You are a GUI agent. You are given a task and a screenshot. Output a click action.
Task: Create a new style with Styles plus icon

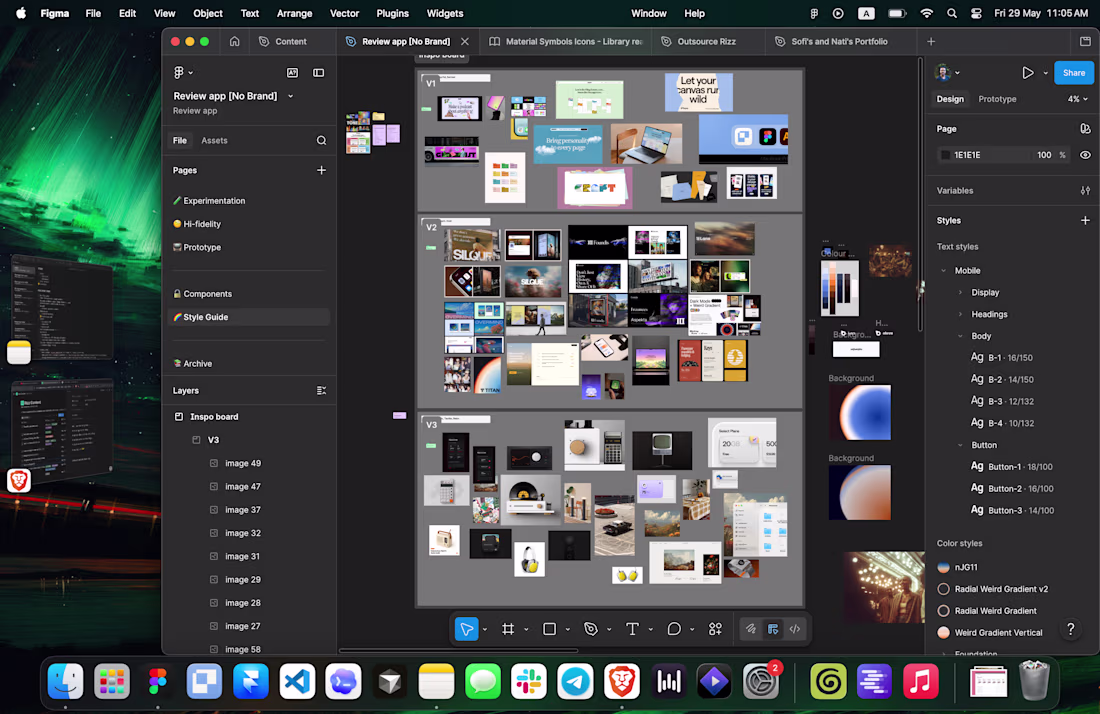click(1085, 220)
